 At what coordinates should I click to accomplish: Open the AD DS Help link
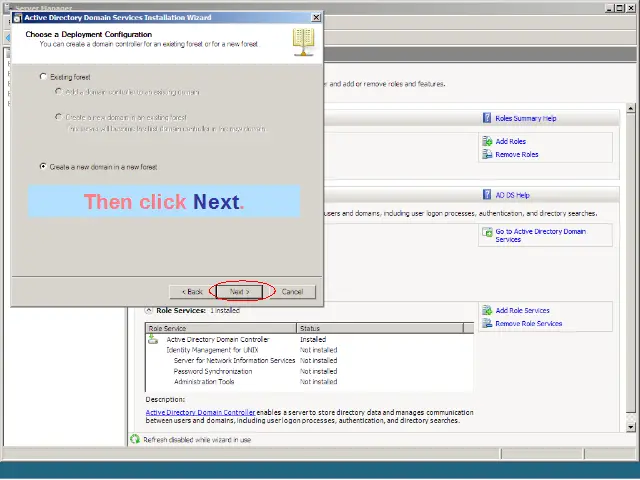click(512, 195)
